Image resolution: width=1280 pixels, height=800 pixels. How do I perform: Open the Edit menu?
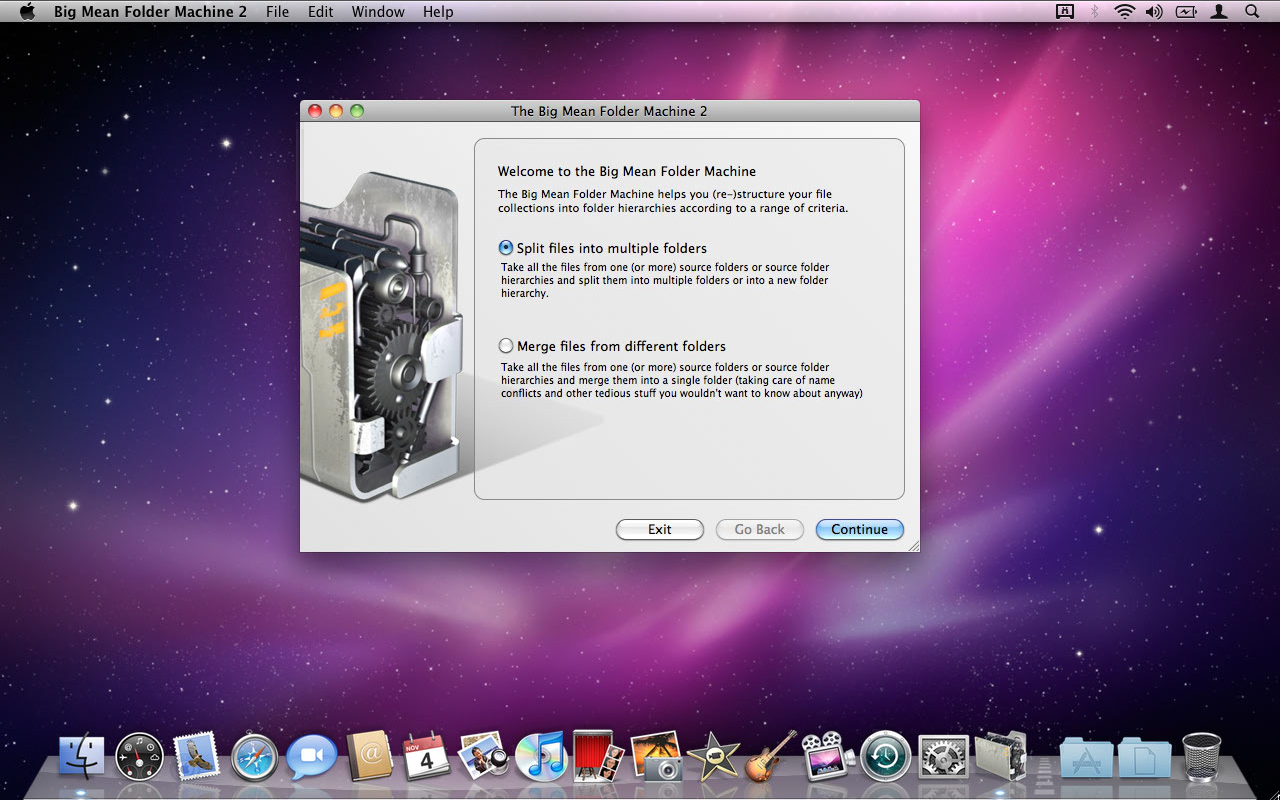pyautogui.click(x=320, y=12)
